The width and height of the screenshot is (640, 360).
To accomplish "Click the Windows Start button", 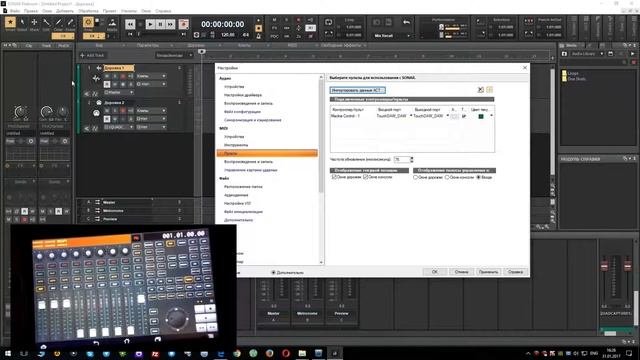I will click(8, 353).
